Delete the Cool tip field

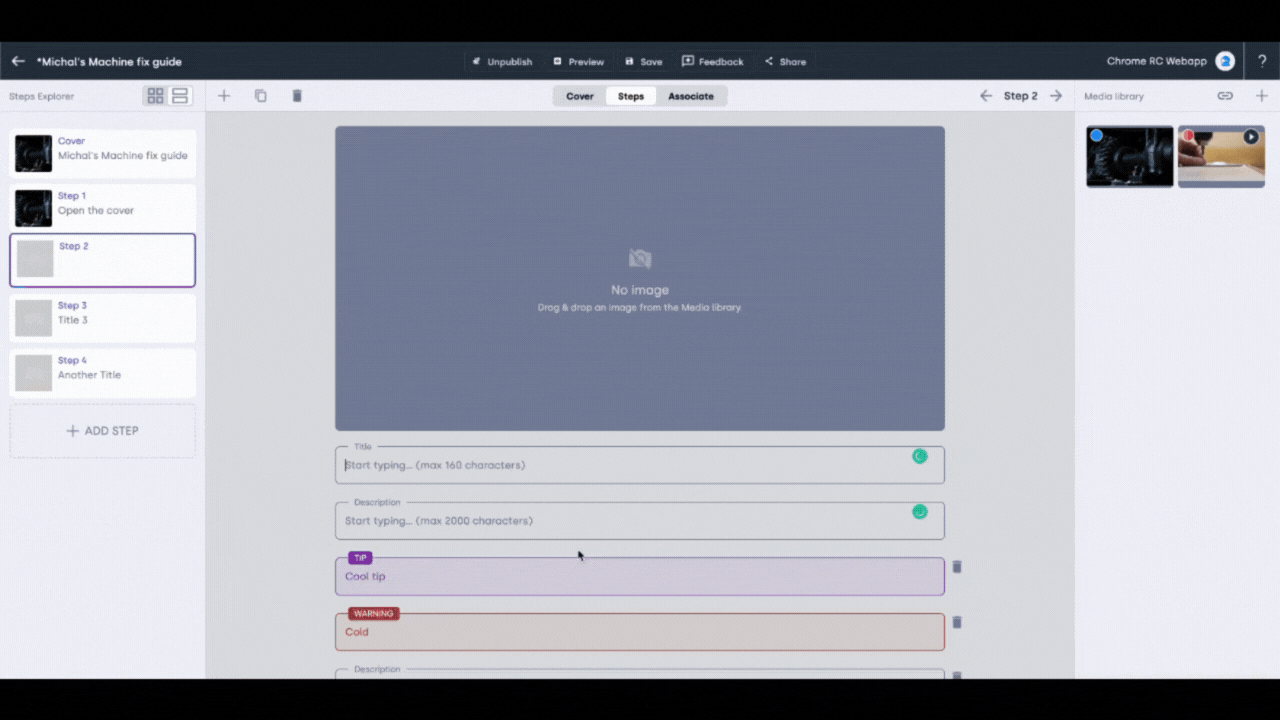pos(956,567)
